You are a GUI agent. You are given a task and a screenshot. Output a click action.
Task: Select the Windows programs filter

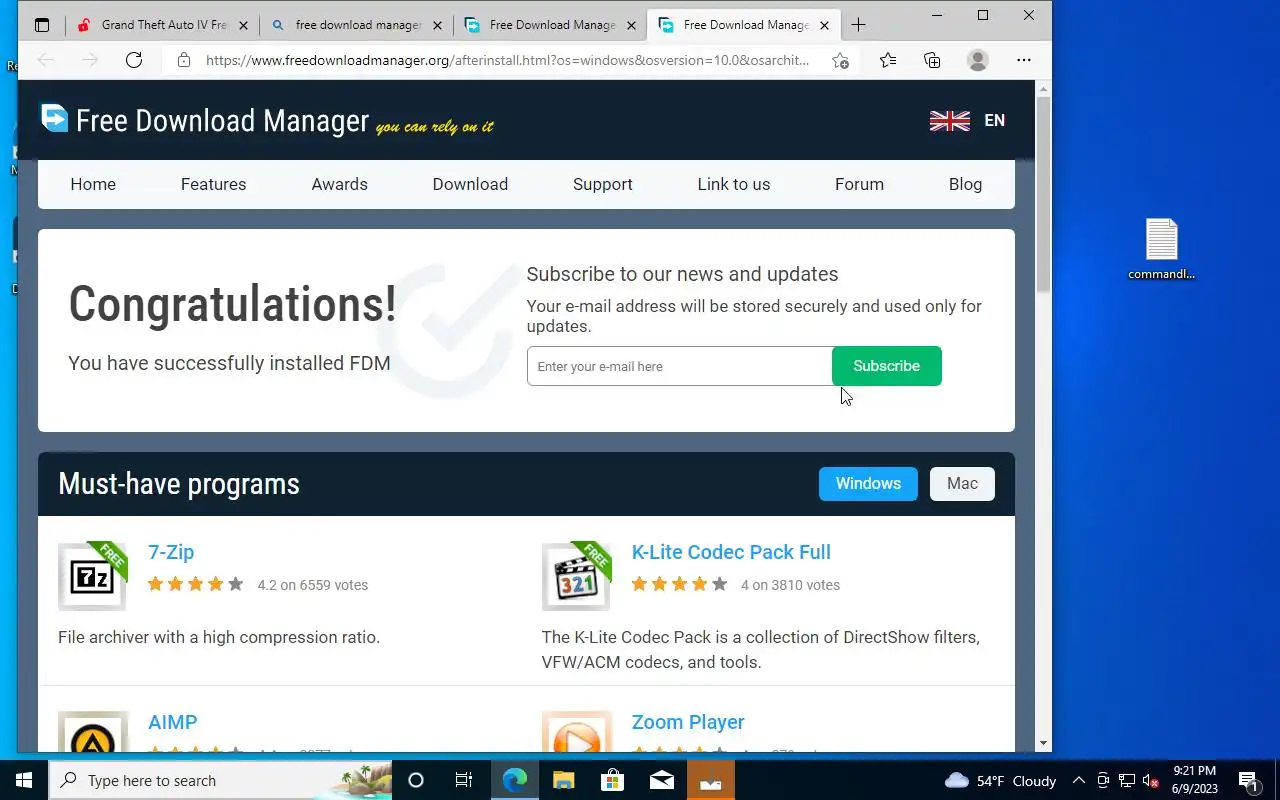pyautogui.click(x=868, y=484)
